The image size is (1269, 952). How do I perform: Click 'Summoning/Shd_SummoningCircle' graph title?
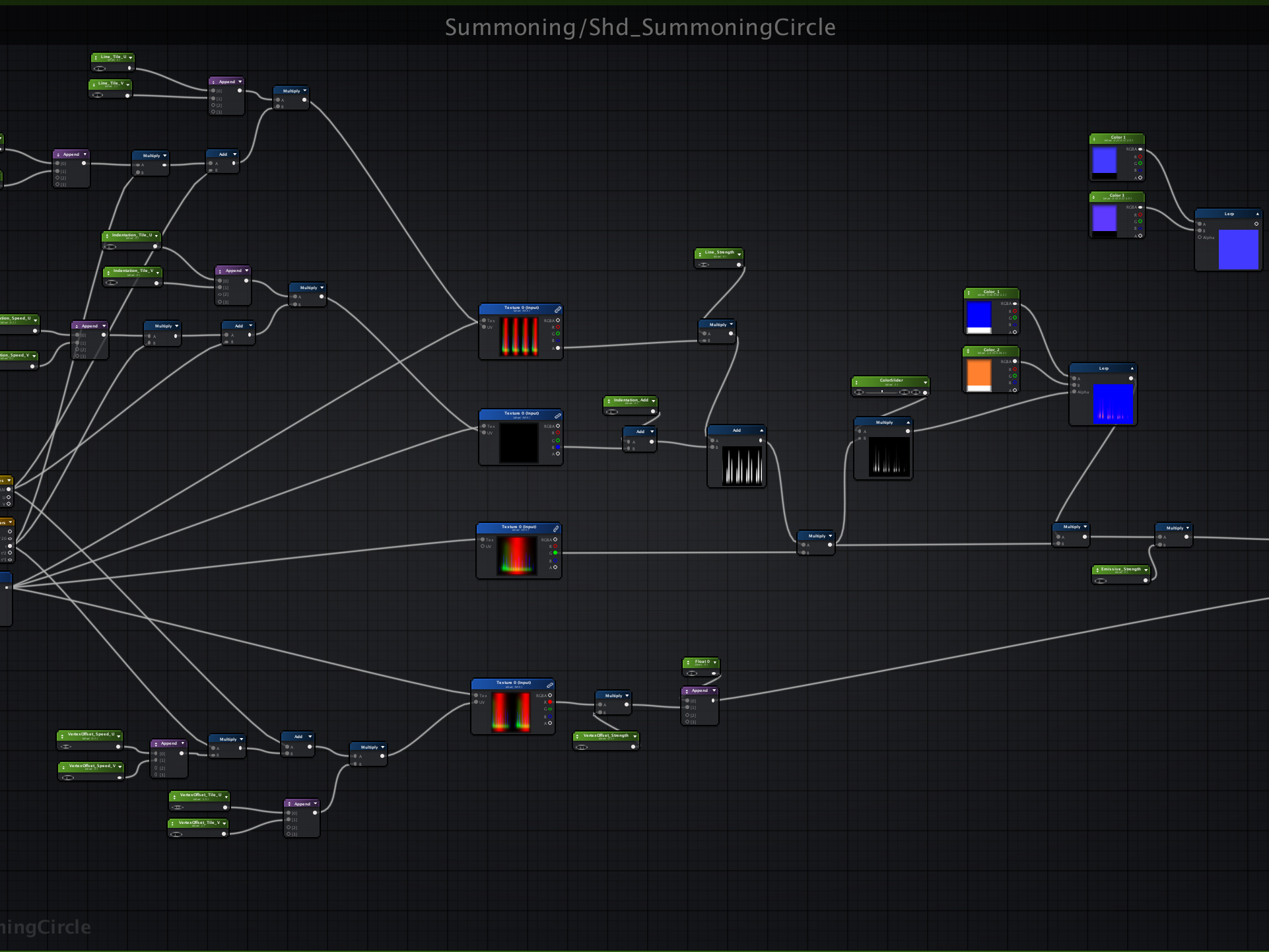640,27
